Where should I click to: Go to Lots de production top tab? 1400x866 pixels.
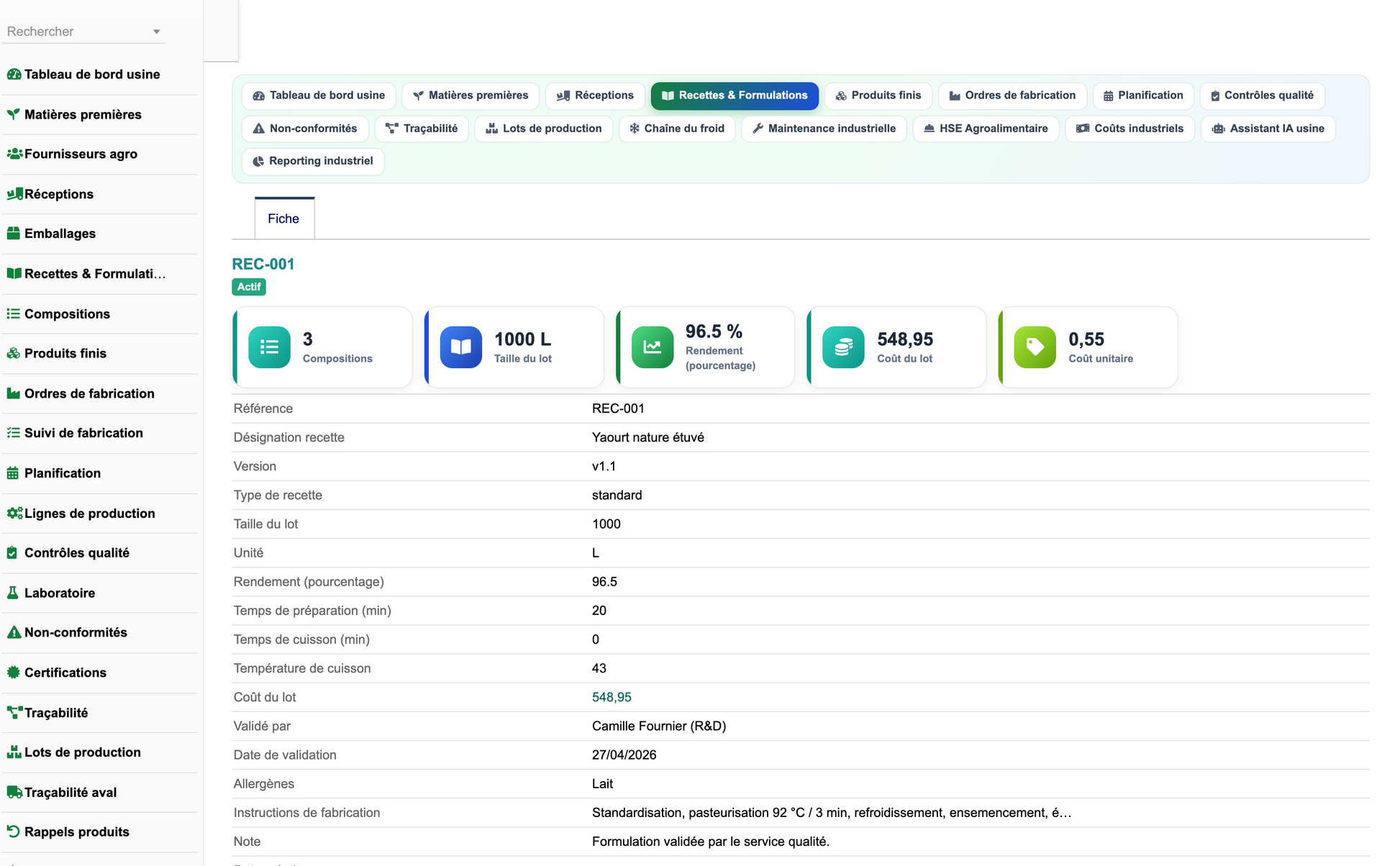coord(543,129)
